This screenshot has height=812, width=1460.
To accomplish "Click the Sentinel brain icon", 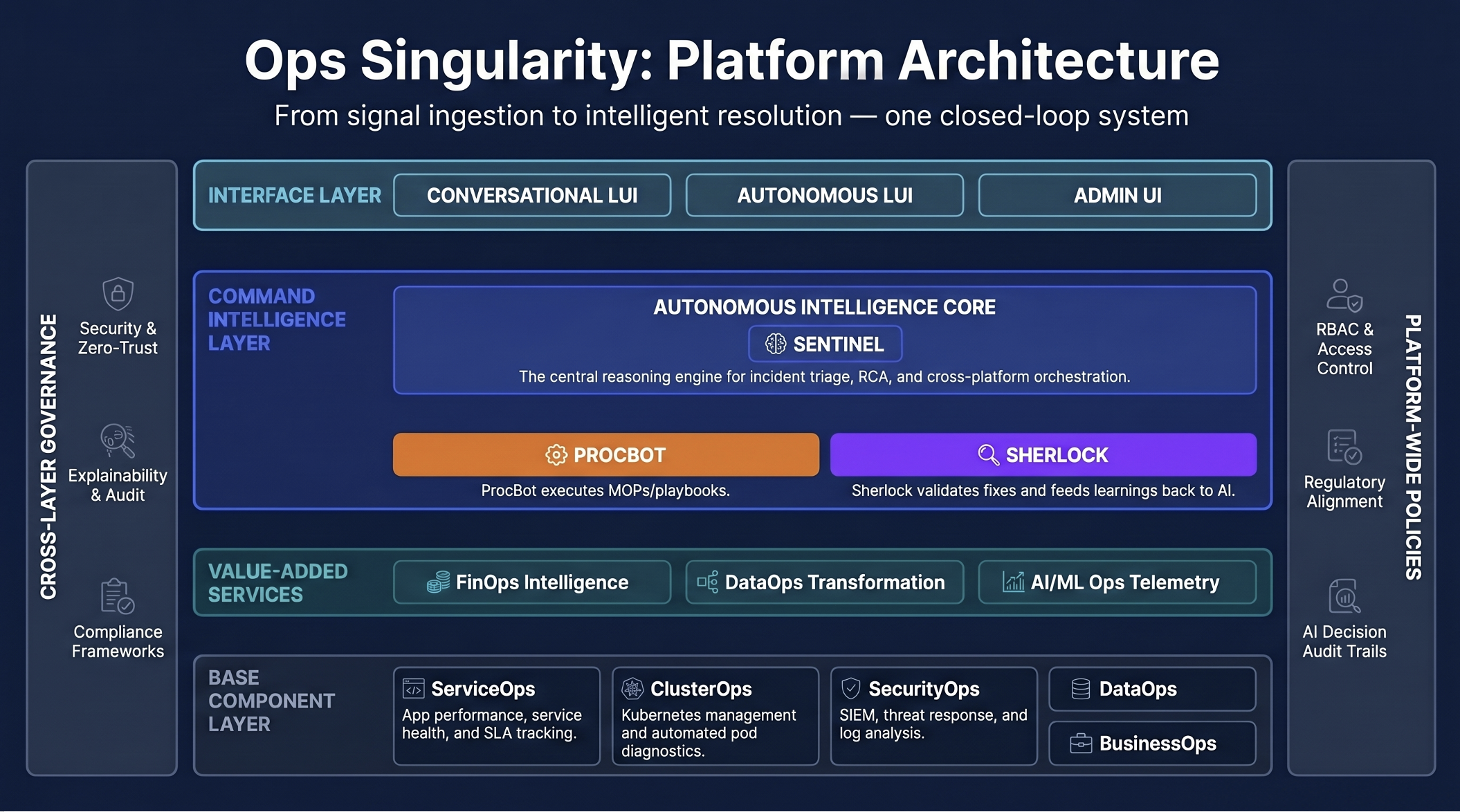I will (776, 344).
